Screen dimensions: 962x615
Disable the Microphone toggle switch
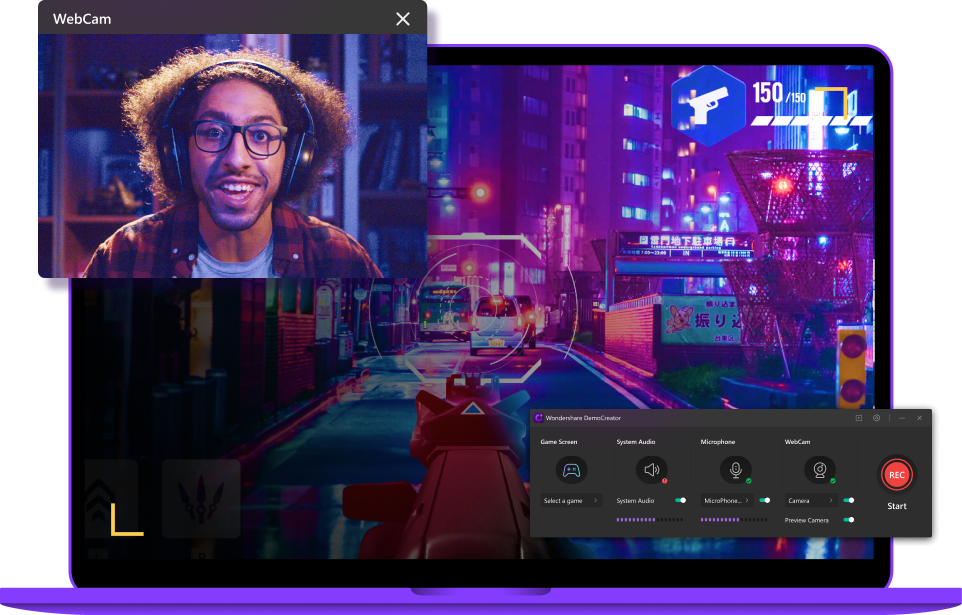pyautogui.click(x=765, y=500)
